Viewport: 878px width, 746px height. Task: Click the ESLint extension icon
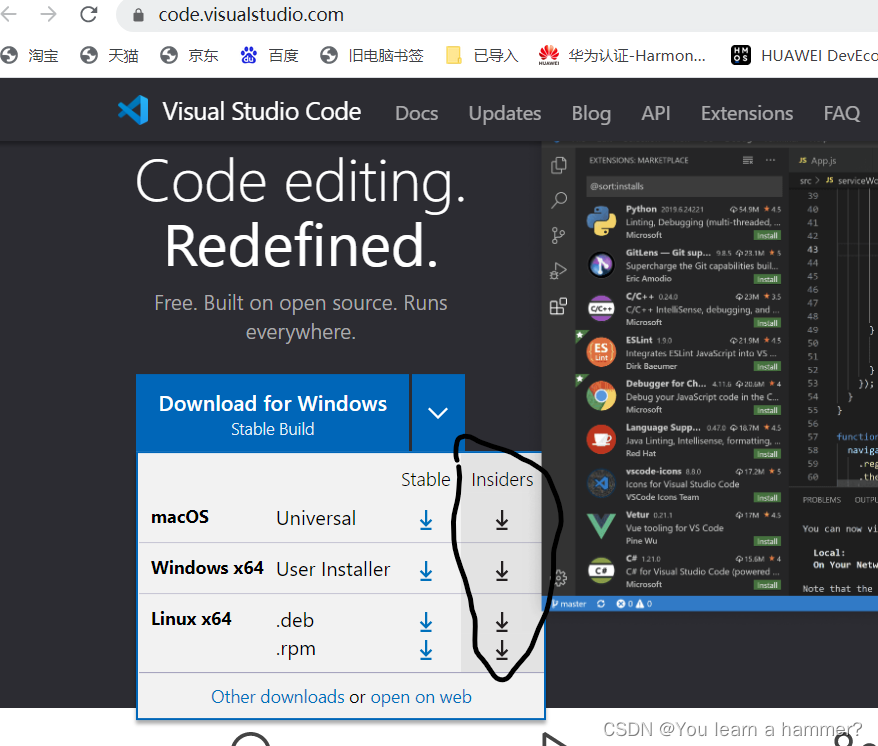(601, 352)
